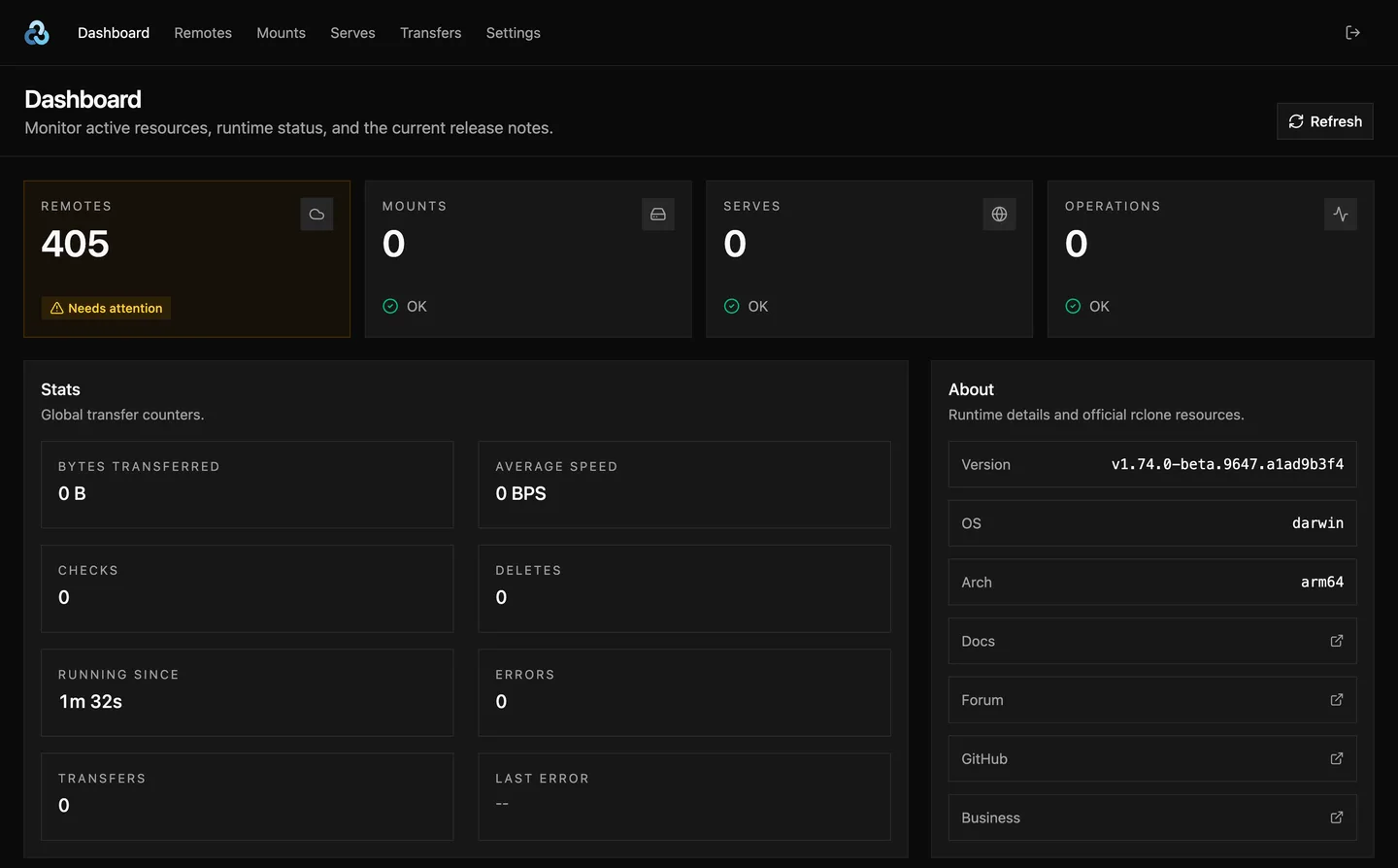Click the Last Error stat label

point(542,779)
